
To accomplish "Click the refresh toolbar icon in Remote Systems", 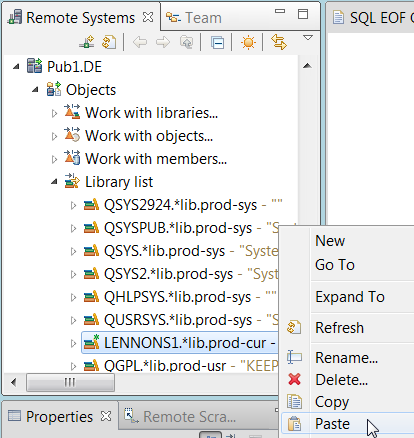I will (109, 42).
